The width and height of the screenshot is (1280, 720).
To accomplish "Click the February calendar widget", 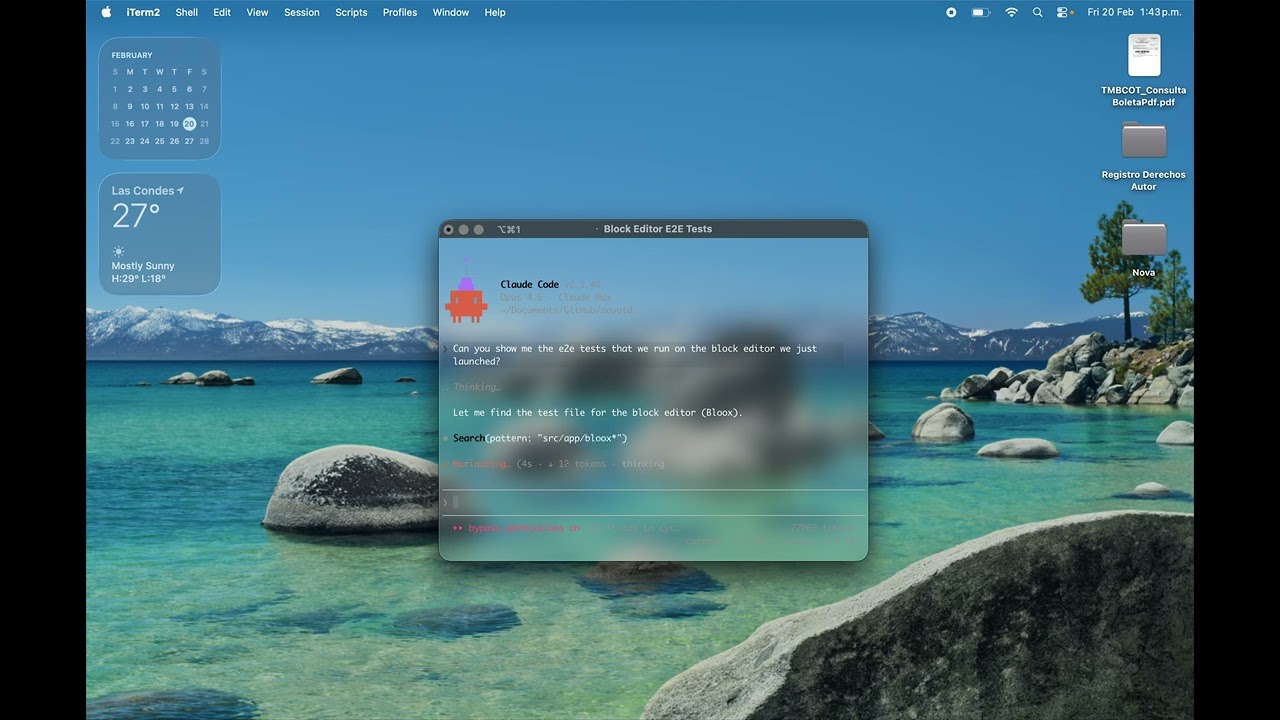I will coord(159,98).
